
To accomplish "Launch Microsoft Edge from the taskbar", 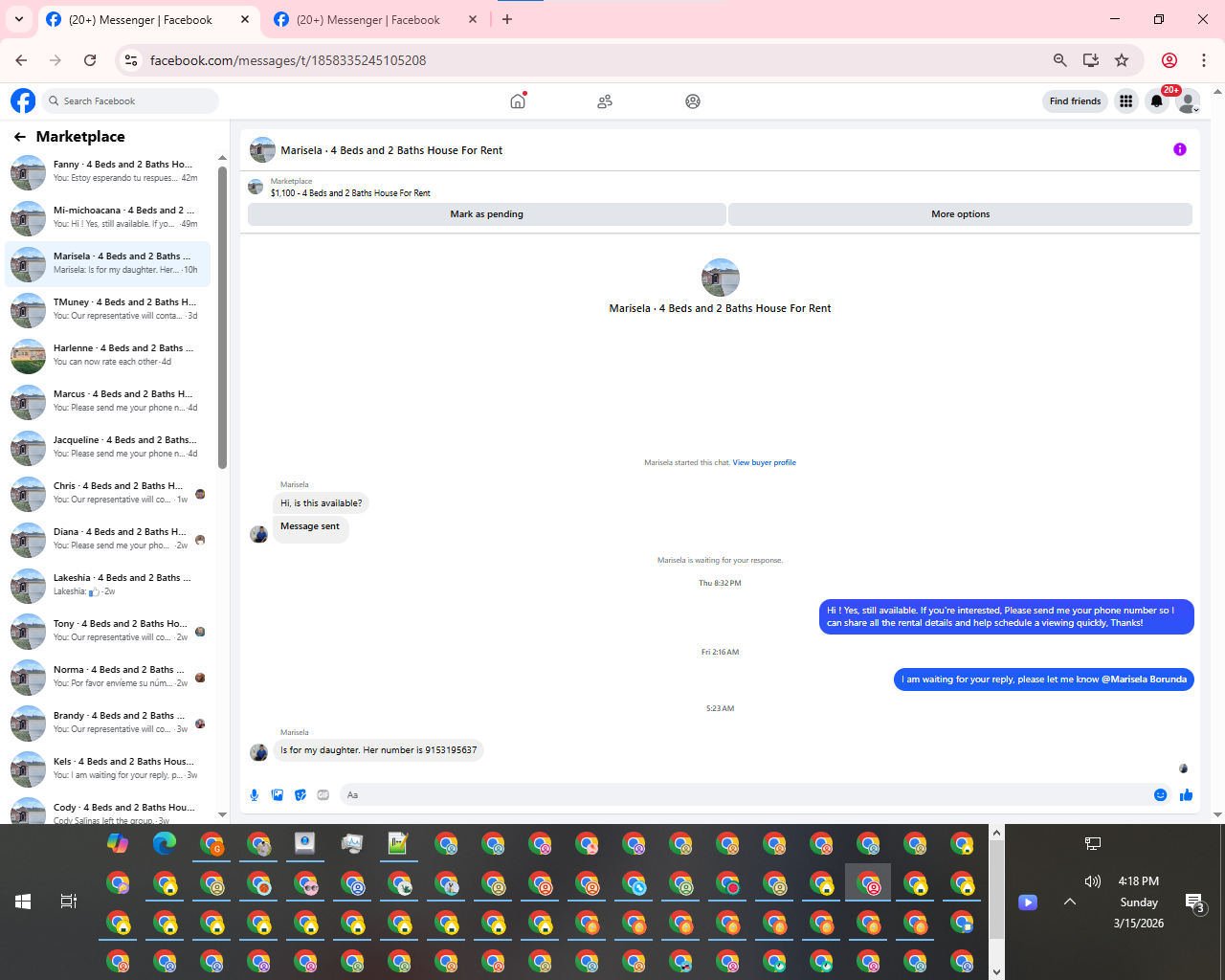I will click(165, 843).
